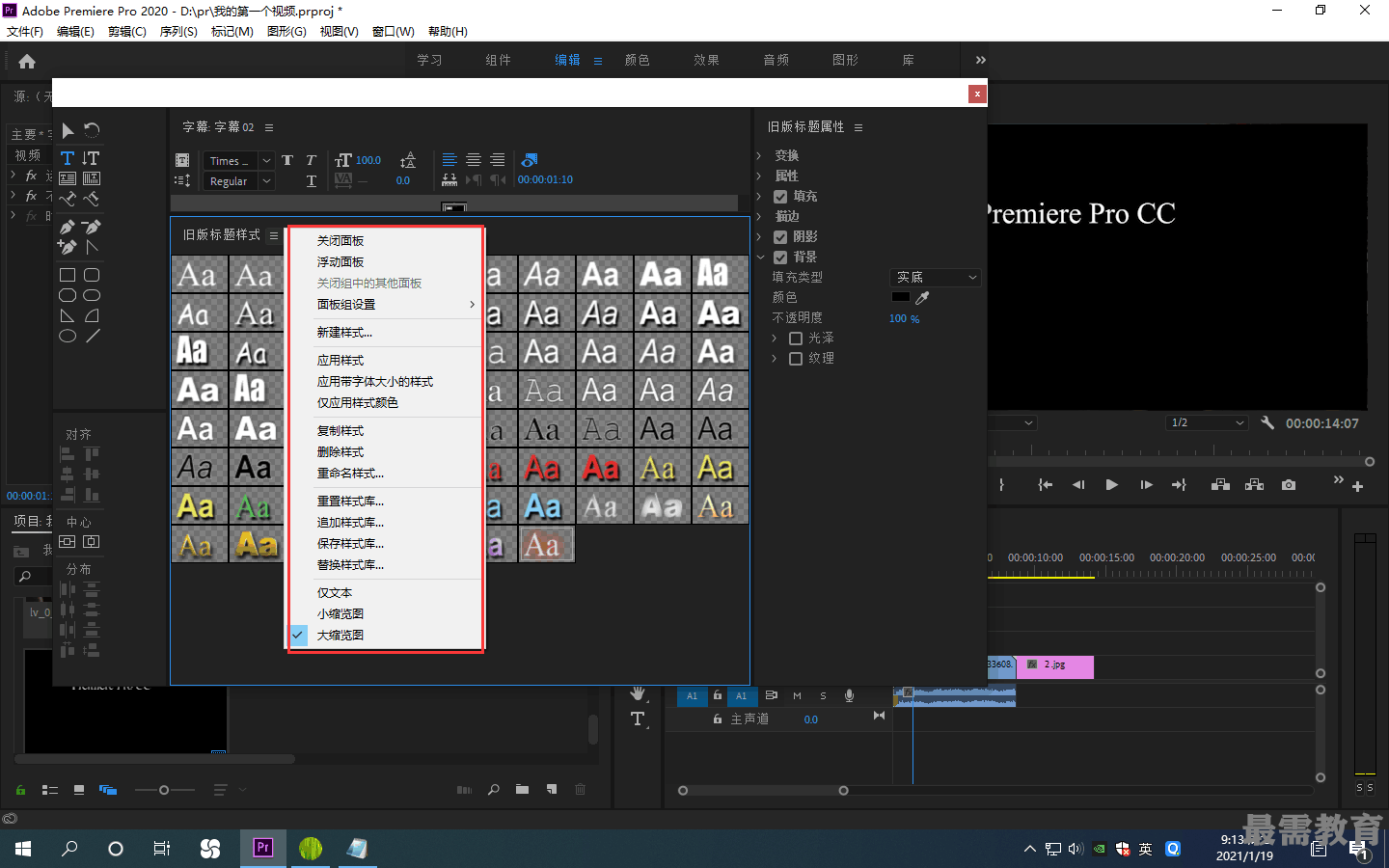Click the Italic text style icon
This screenshot has height=868, width=1389.
pos(311,160)
